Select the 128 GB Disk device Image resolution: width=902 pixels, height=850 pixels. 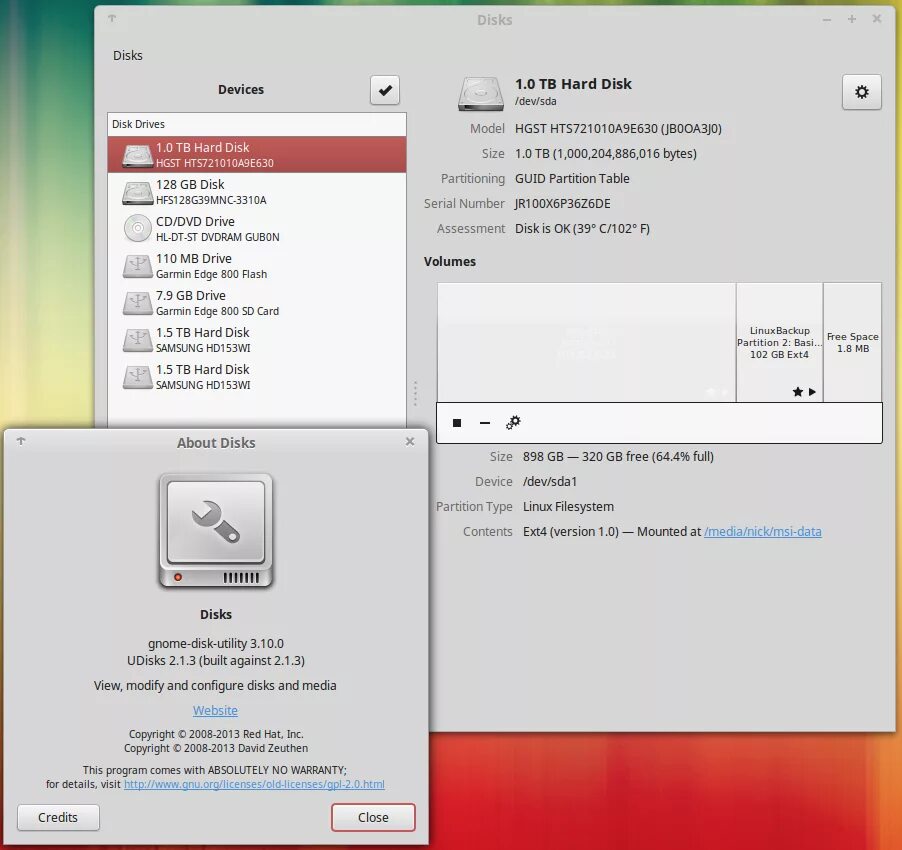coord(257,192)
